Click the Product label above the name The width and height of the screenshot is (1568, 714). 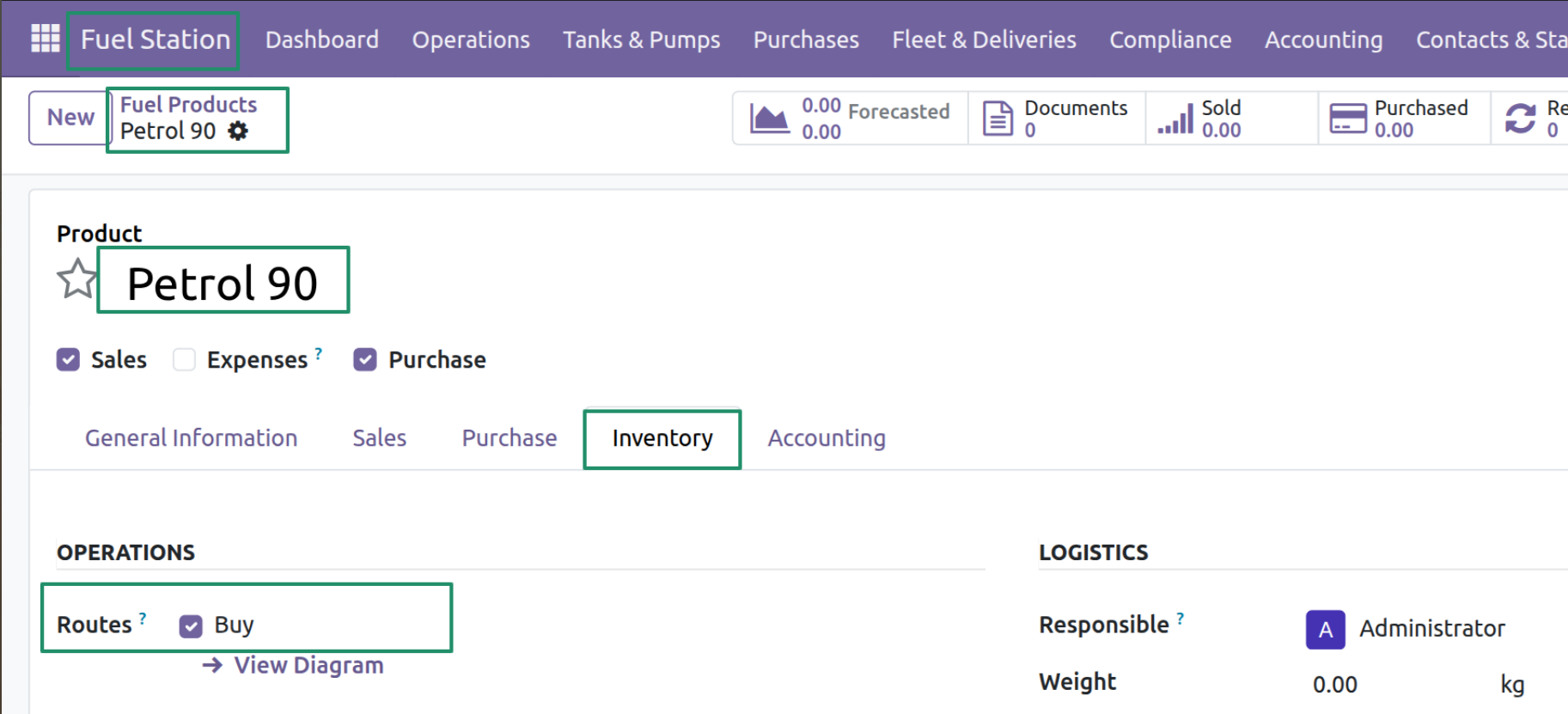[100, 234]
